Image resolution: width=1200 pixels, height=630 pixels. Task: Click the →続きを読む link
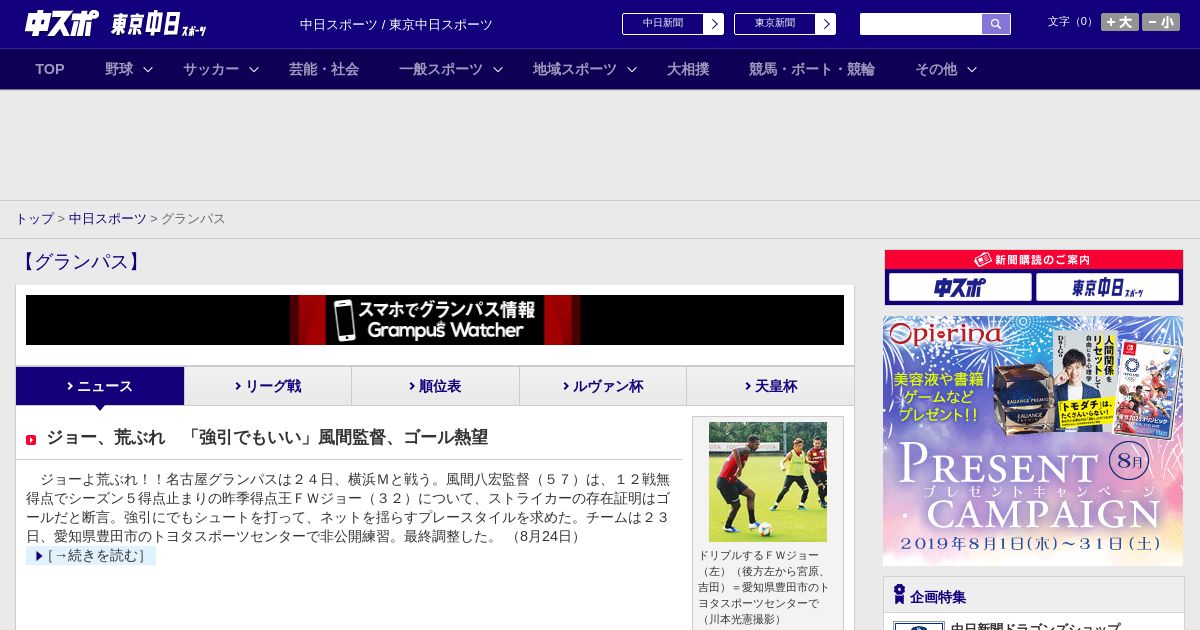pyautogui.click(x=91, y=556)
